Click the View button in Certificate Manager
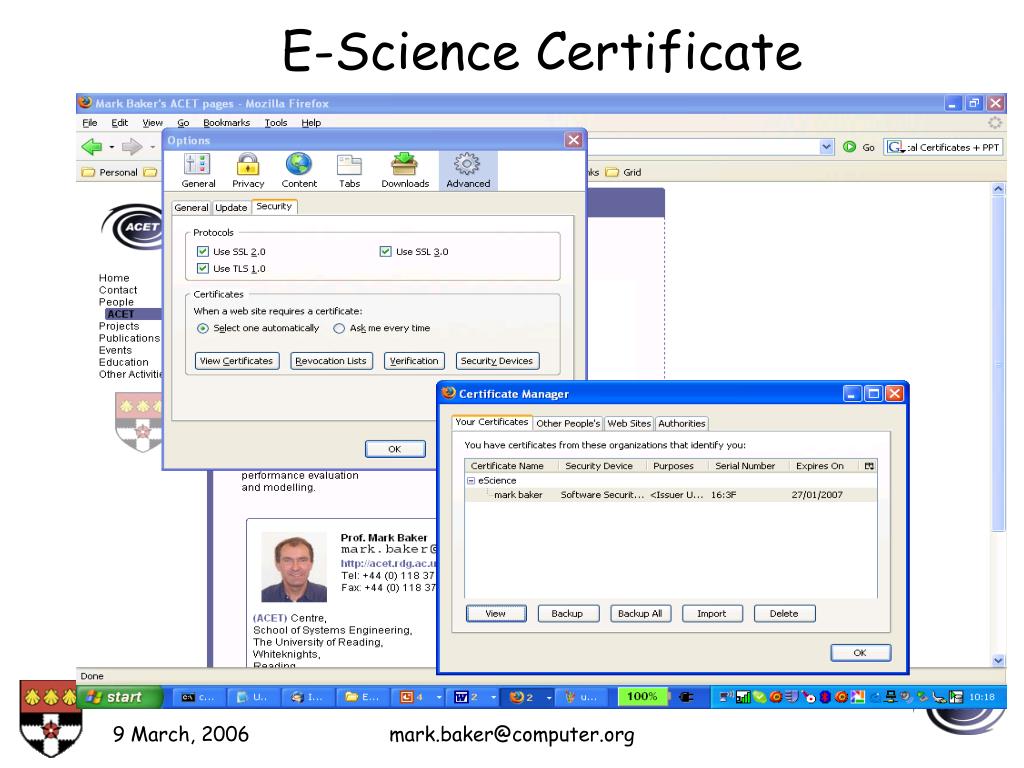Viewport: 1024px width, 768px height. (496, 614)
